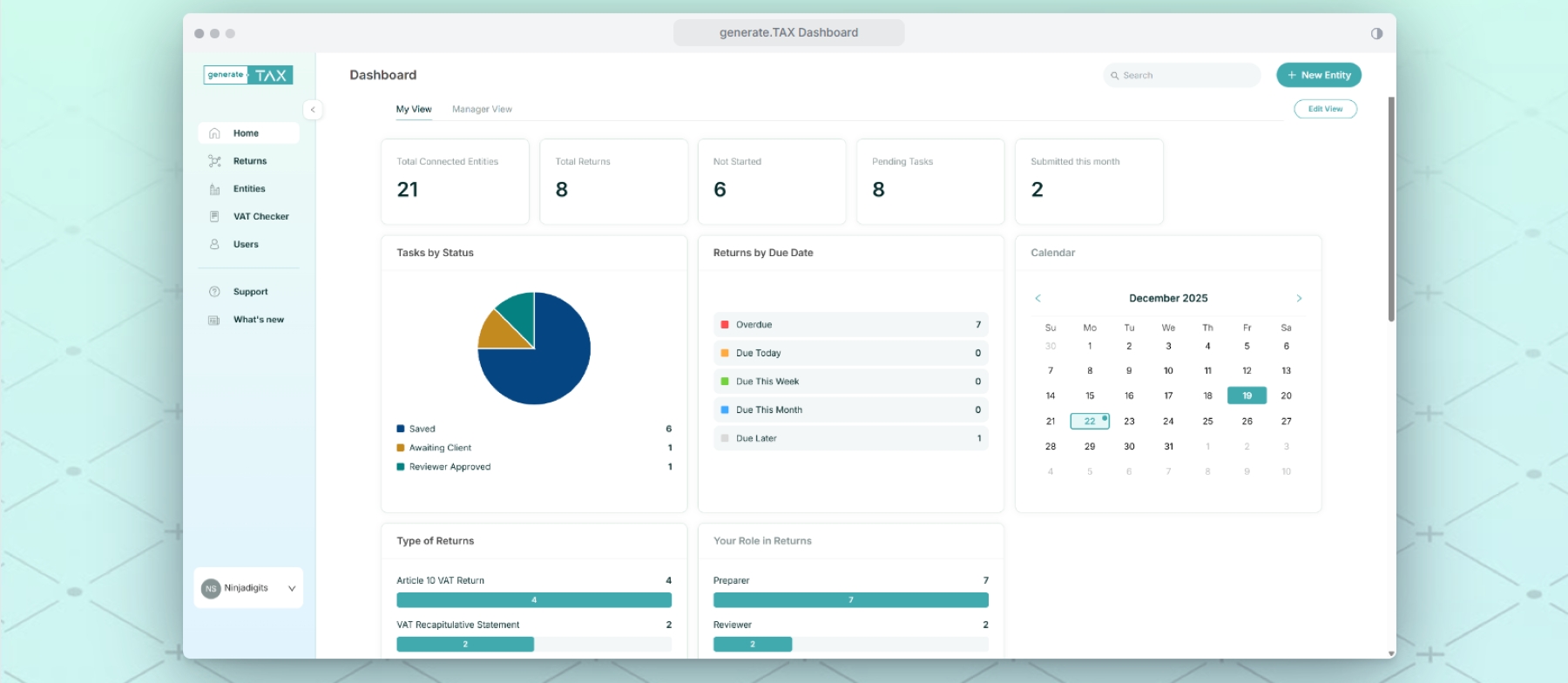The height and width of the screenshot is (683, 1568).
Task: Click the Users person icon
Action: [214, 244]
